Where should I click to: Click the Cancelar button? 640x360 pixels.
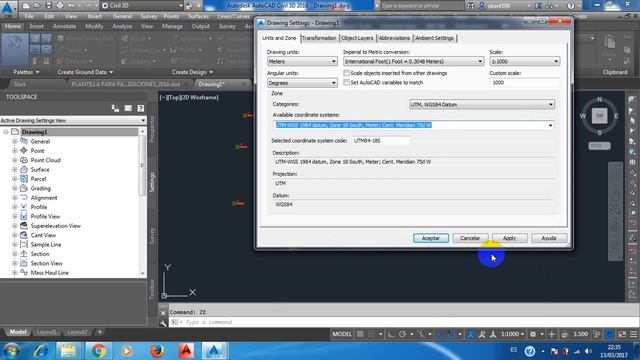pos(470,238)
